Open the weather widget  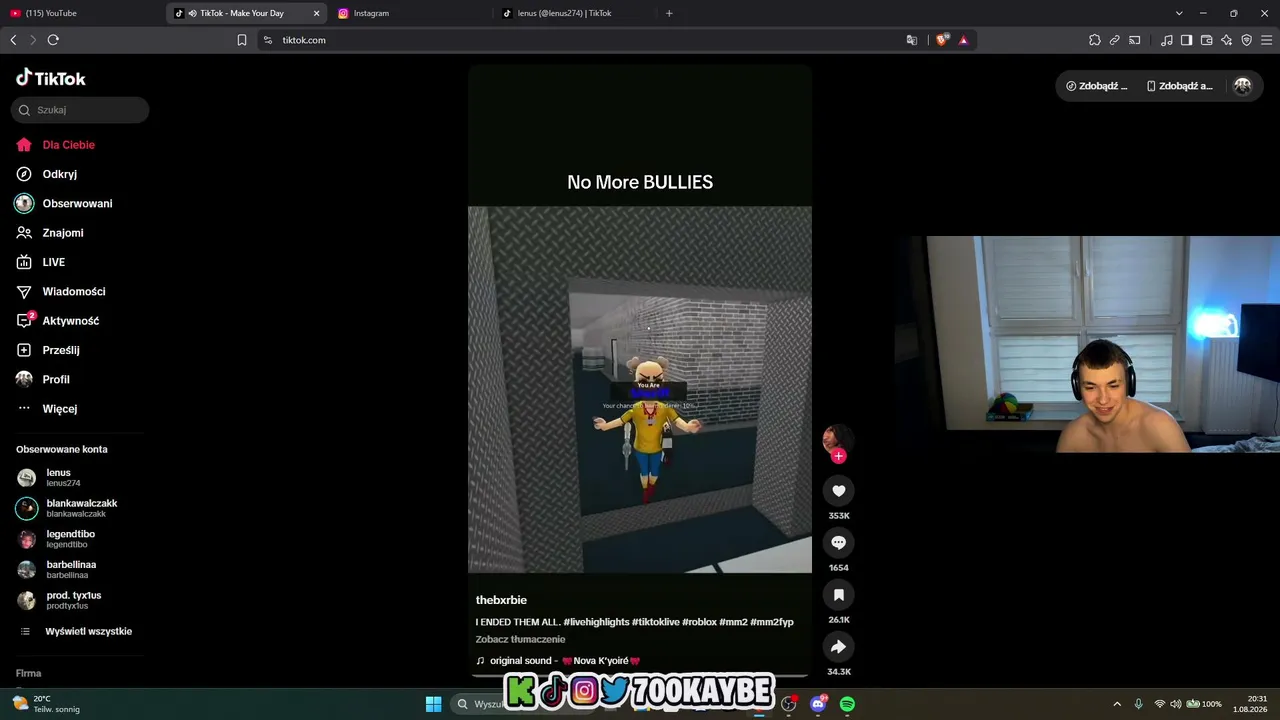(x=45, y=704)
